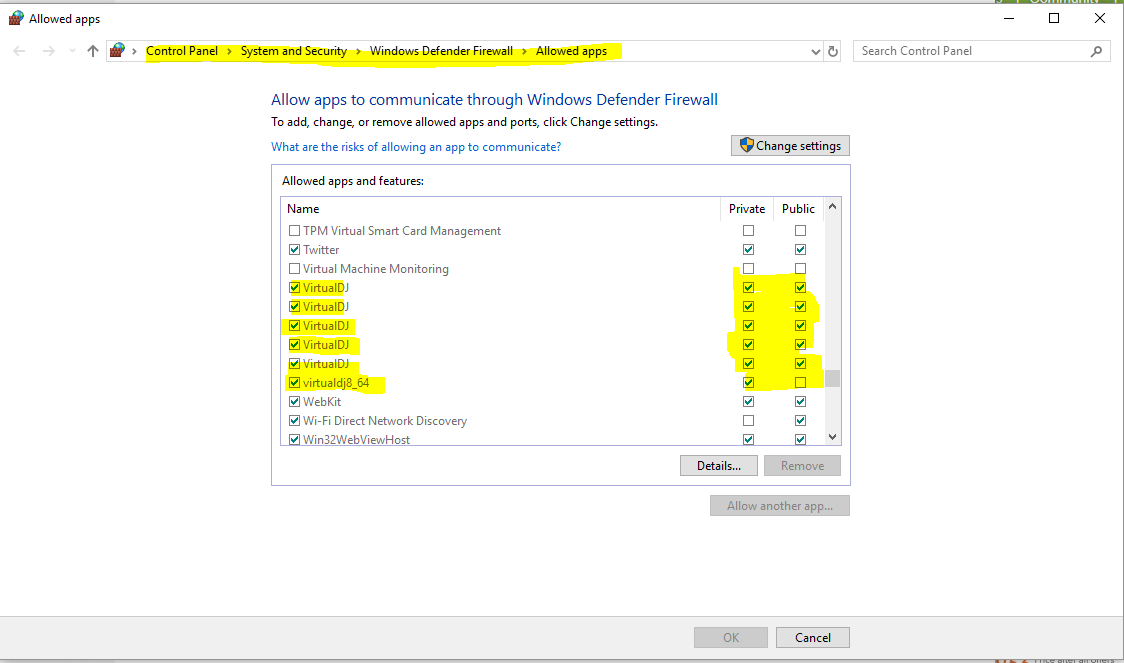Click the Private column header
1124x663 pixels.
(x=747, y=209)
